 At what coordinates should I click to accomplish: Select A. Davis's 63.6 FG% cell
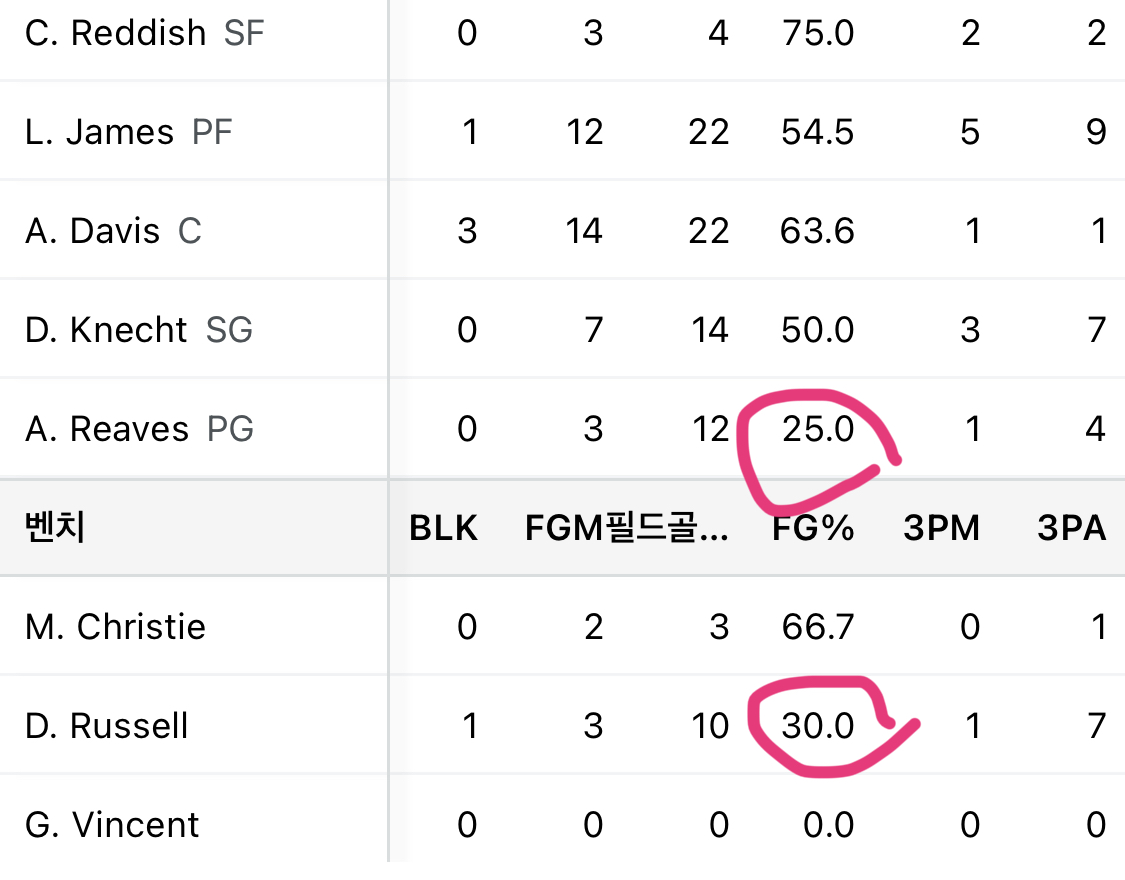[818, 231]
